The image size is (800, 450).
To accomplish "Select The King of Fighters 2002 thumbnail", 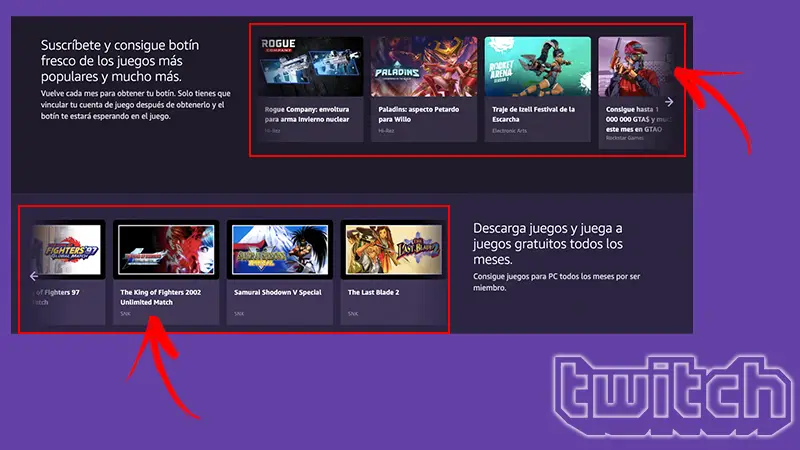I will tap(166, 250).
